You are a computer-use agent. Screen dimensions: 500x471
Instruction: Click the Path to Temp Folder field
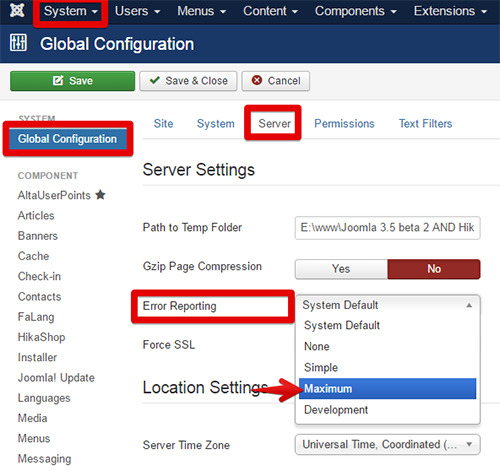tap(387, 228)
